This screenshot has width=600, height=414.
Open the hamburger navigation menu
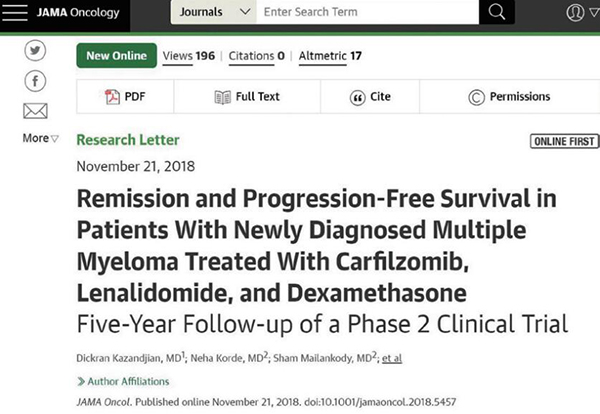click(x=15, y=12)
